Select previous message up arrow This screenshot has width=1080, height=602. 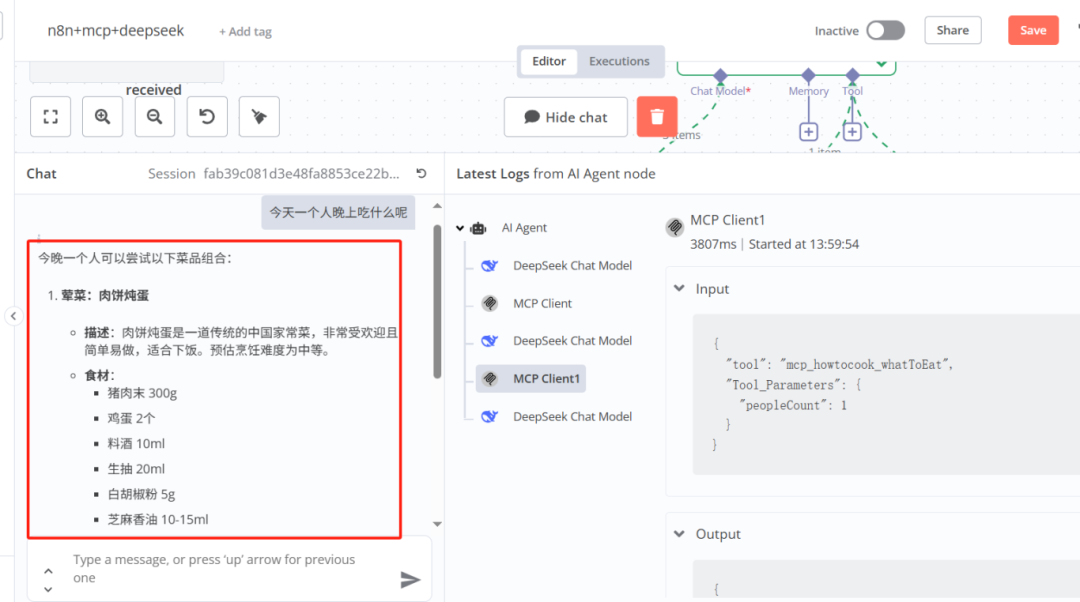point(48,571)
